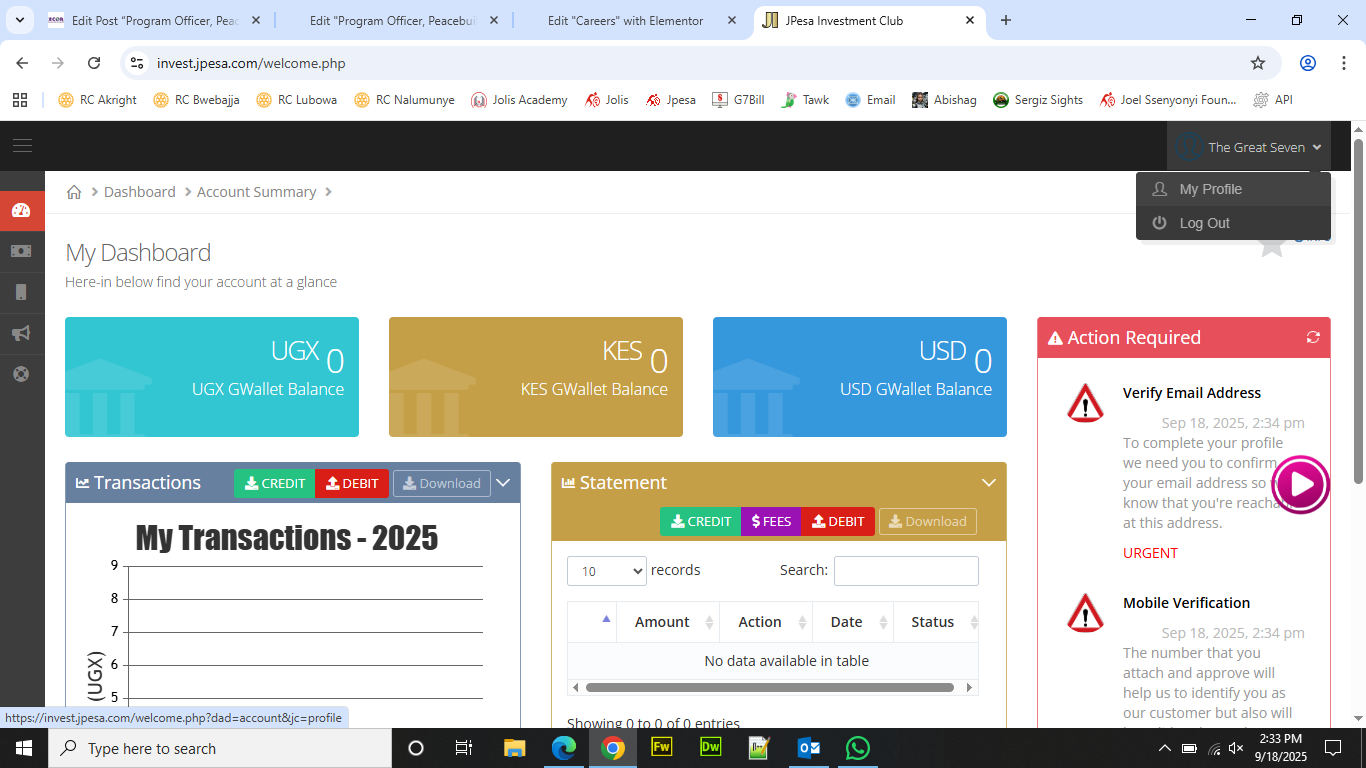Click the lifebuoy support sidebar icon
1366x768 pixels.
[x=21, y=374]
